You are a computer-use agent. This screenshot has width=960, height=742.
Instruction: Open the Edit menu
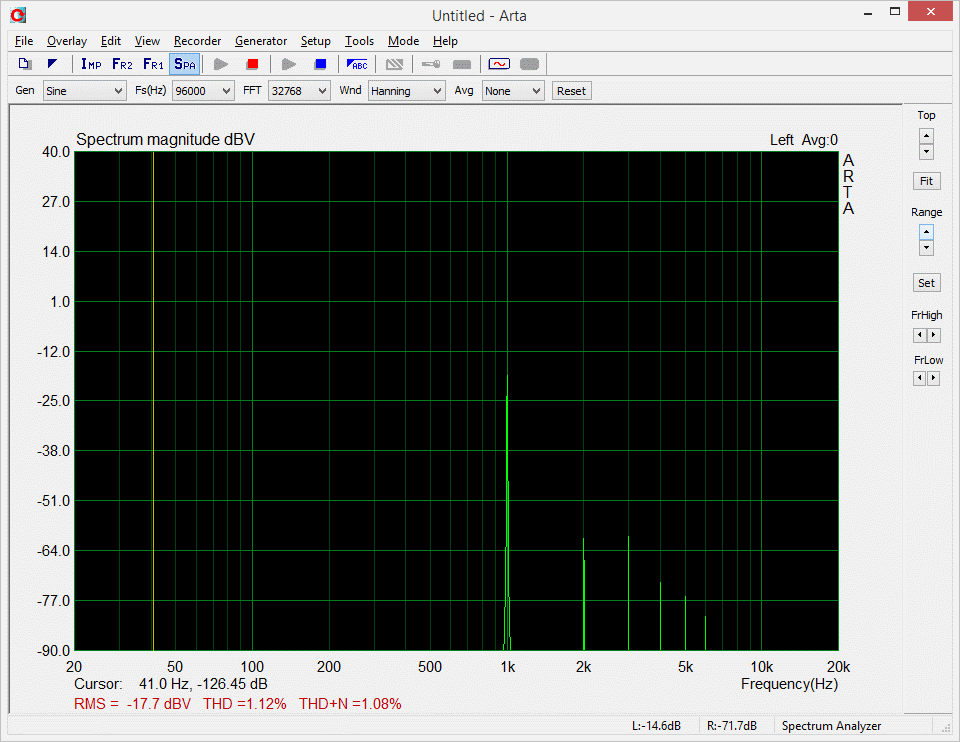[111, 41]
